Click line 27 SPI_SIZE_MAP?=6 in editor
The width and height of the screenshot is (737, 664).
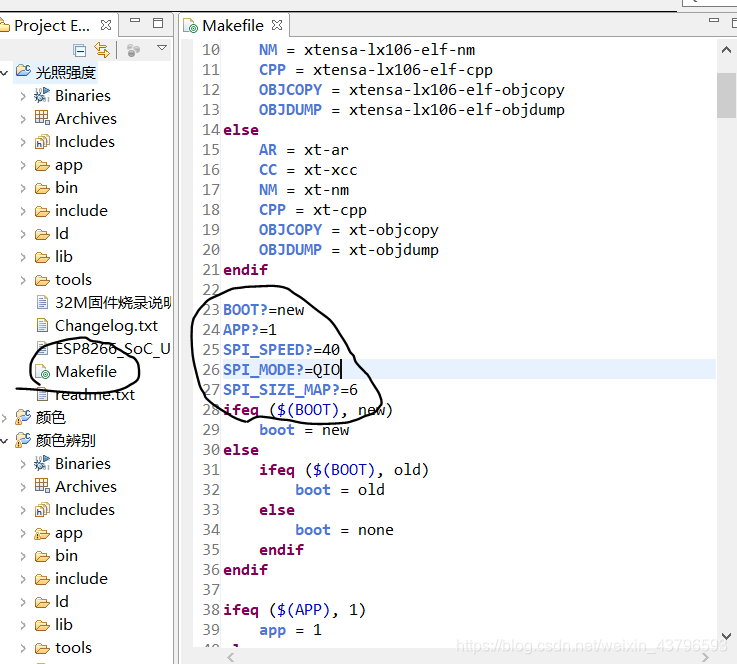tap(290, 390)
